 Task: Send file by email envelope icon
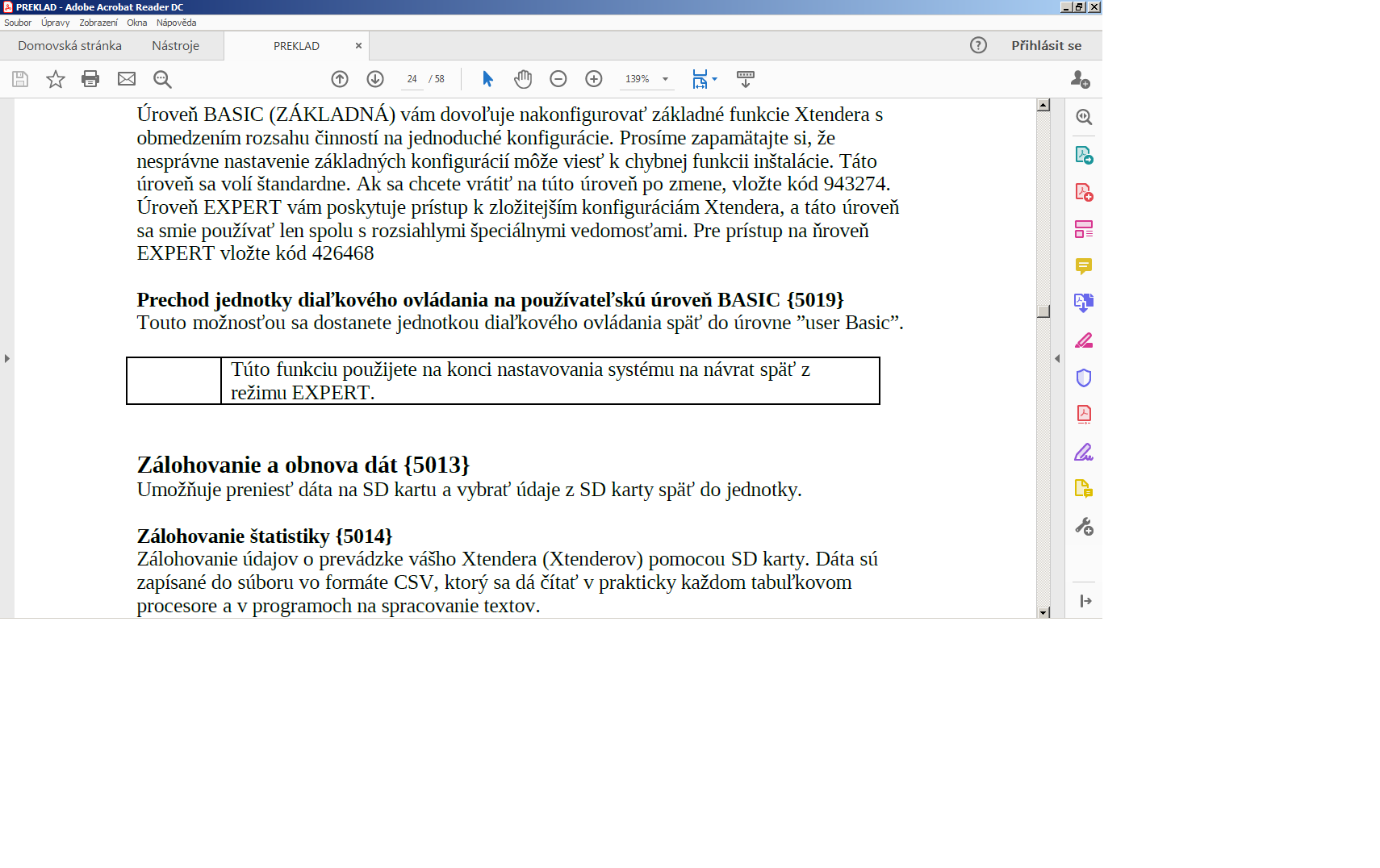pos(127,79)
